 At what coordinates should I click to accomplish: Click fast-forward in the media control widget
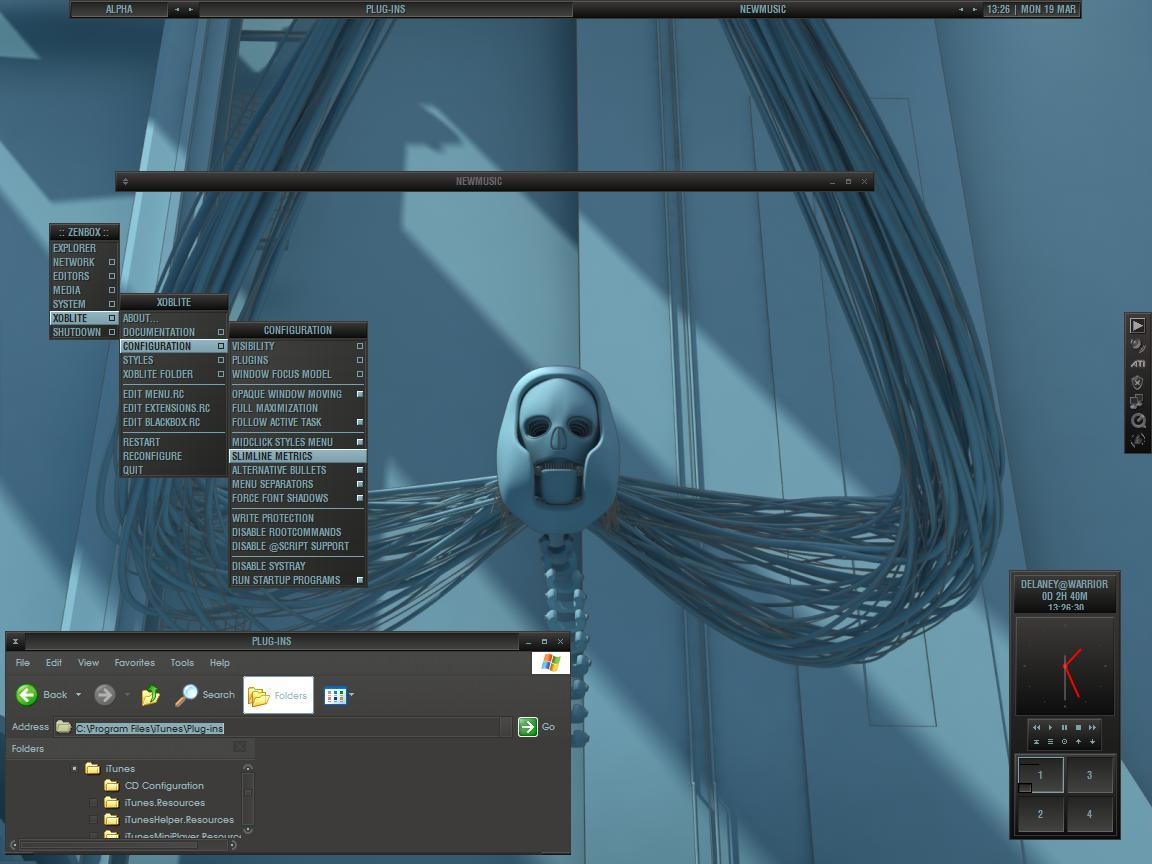pyautogui.click(x=1092, y=727)
